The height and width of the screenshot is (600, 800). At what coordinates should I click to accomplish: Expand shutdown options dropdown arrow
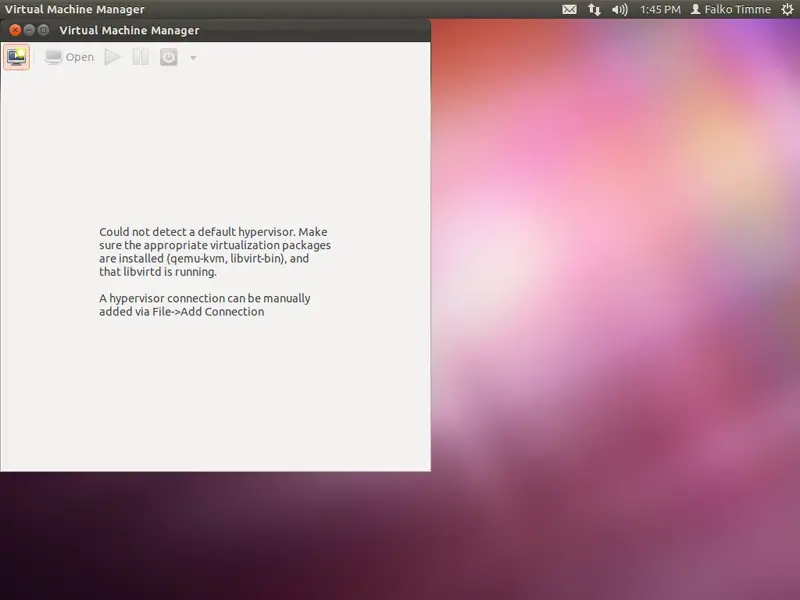click(x=193, y=58)
